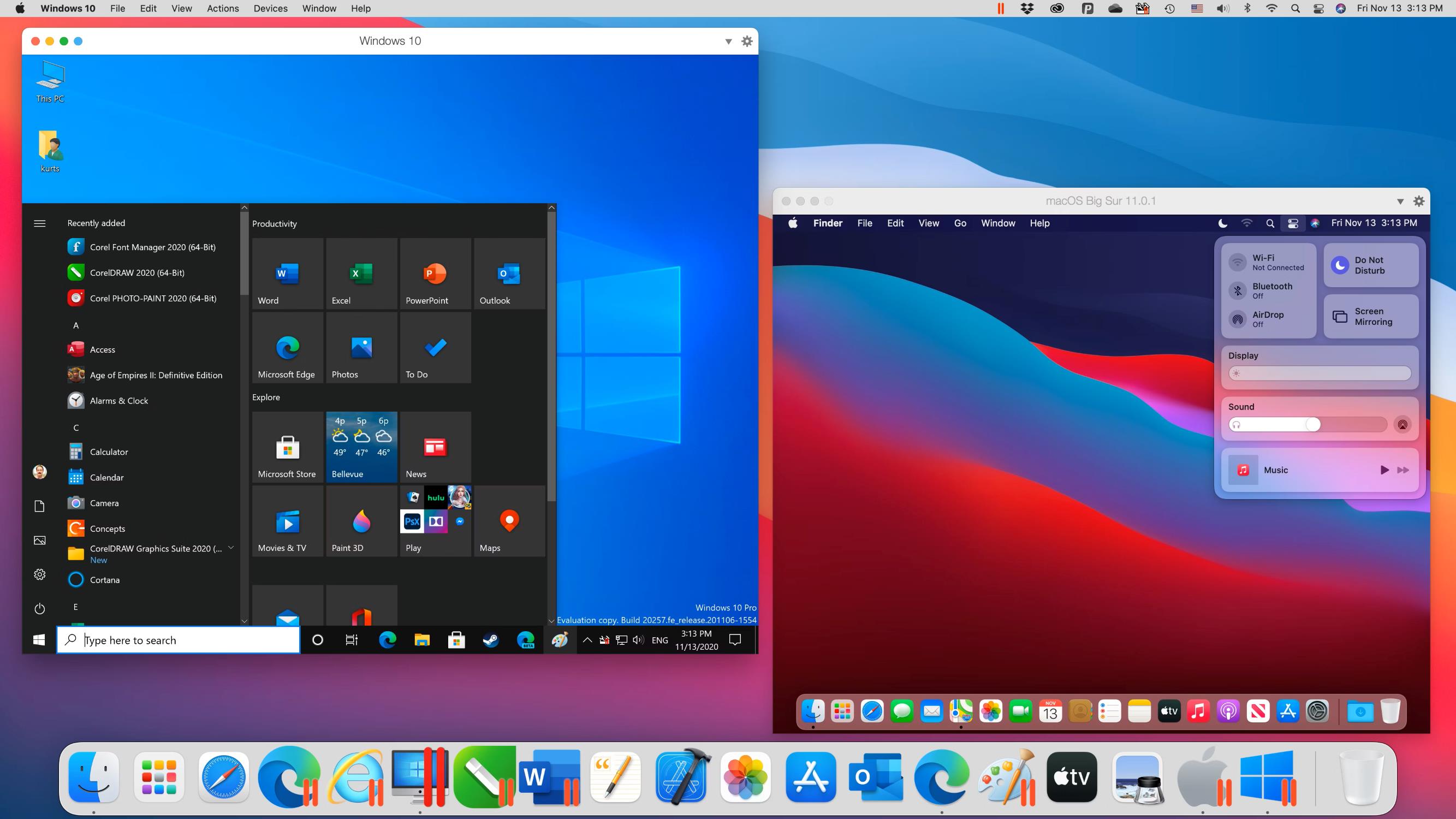The image size is (1456, 819).
Task: Click the Type here to search field
Action: 178,640
